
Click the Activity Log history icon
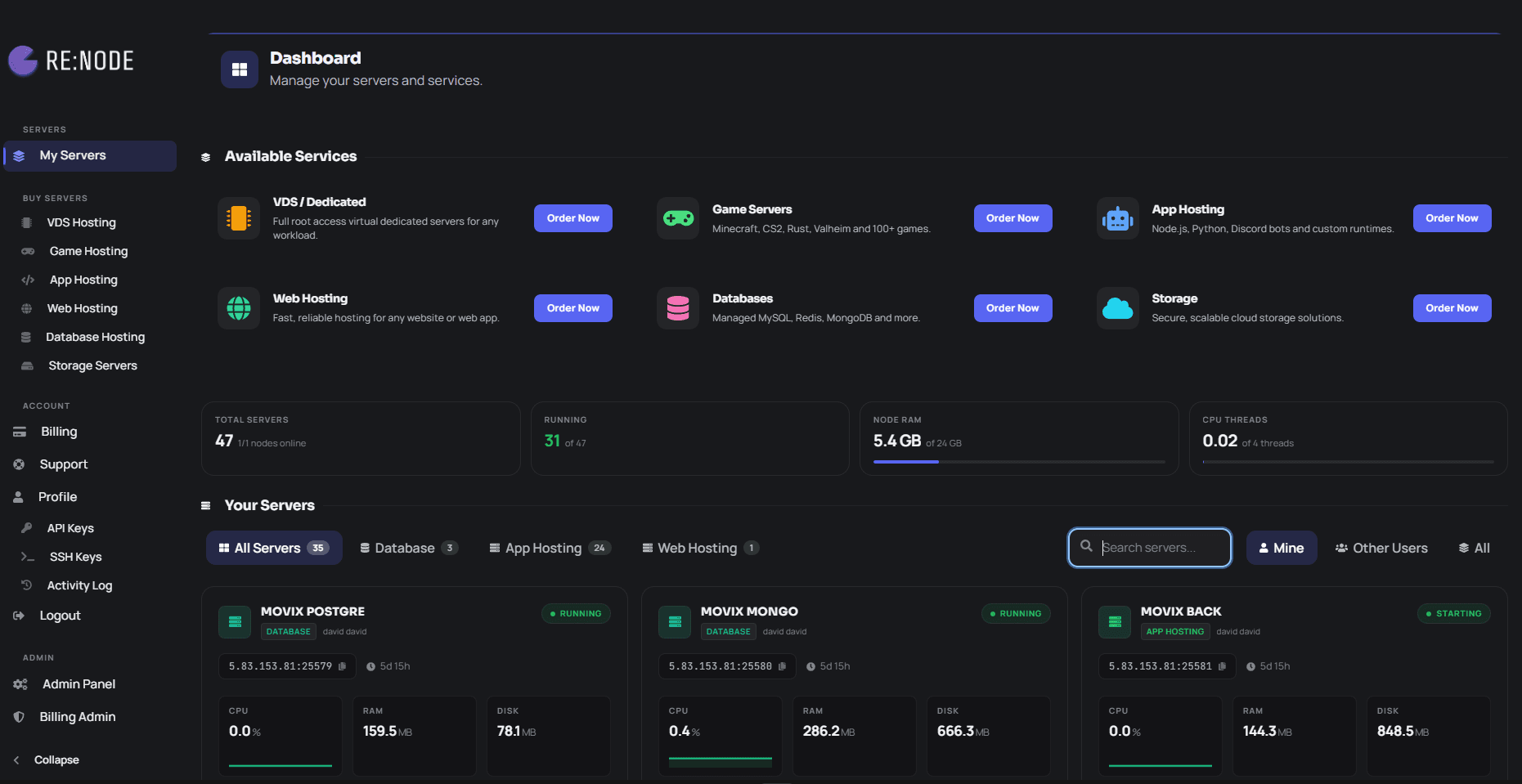tap(27, 585)
